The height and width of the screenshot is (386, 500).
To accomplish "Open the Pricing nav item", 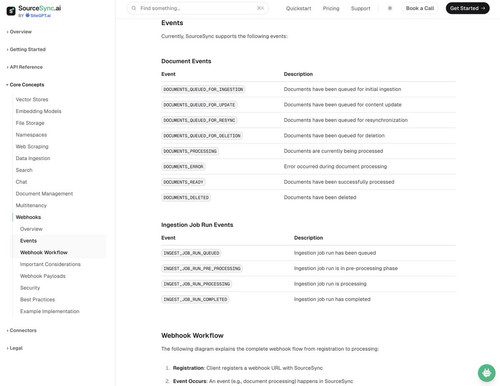I will (x=331, y=8).
